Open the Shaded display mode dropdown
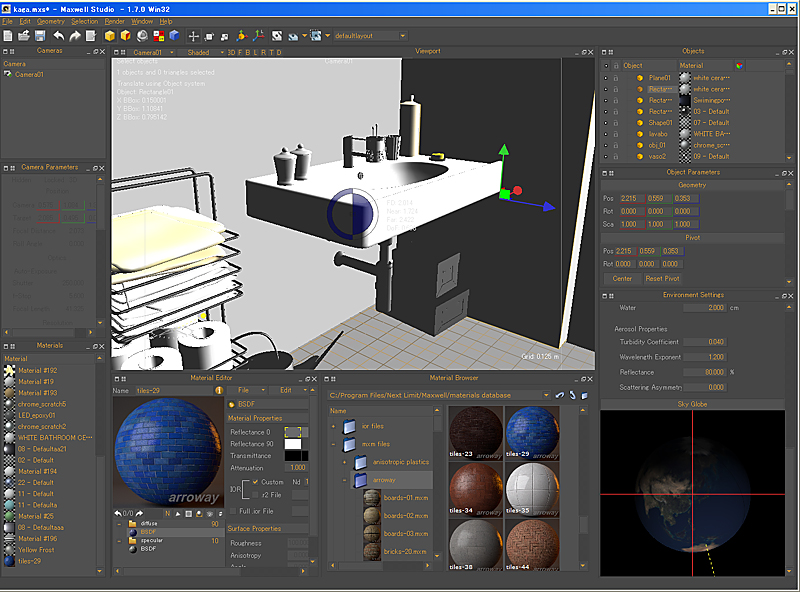Screen dimensions: 800x592 click(199, 52)
